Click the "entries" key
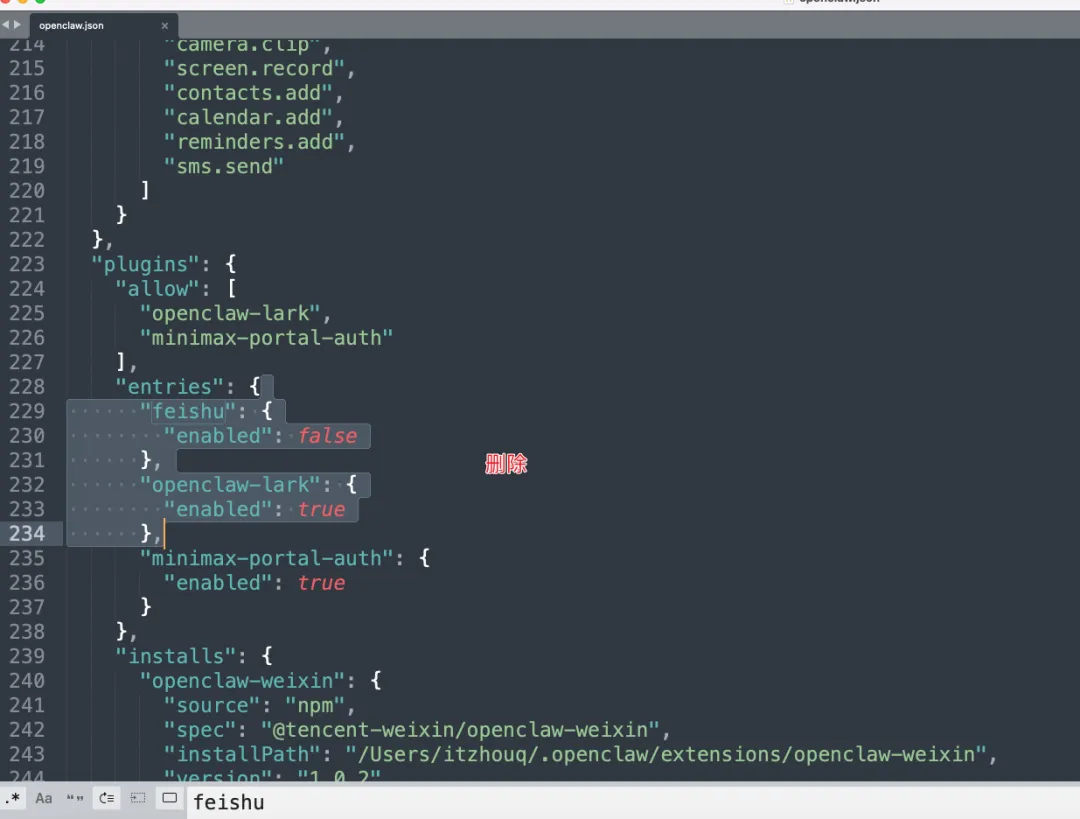 (x=169, y=387)
